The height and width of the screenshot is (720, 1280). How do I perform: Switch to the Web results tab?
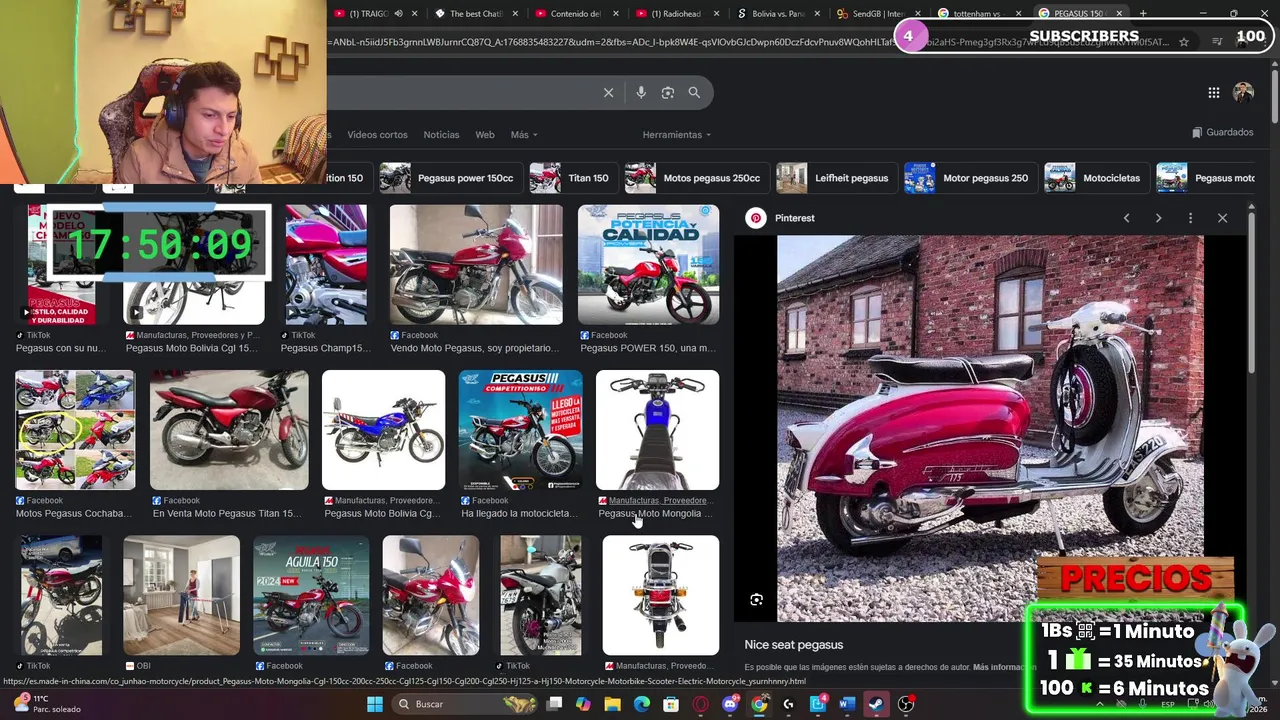tap(485, 135)
